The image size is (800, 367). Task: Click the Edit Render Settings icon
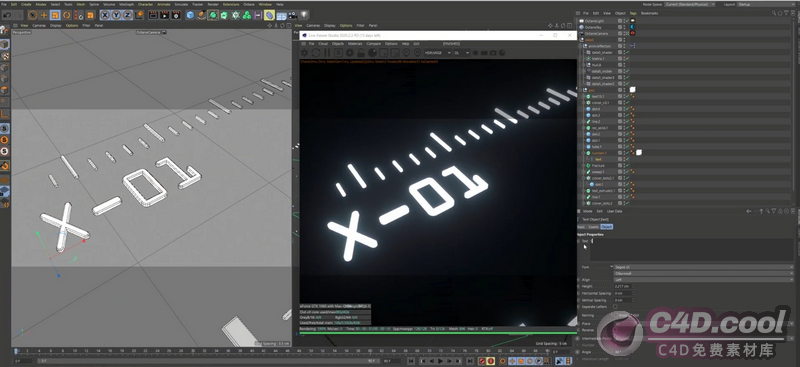pyautogui.click(x=176, y=15)
